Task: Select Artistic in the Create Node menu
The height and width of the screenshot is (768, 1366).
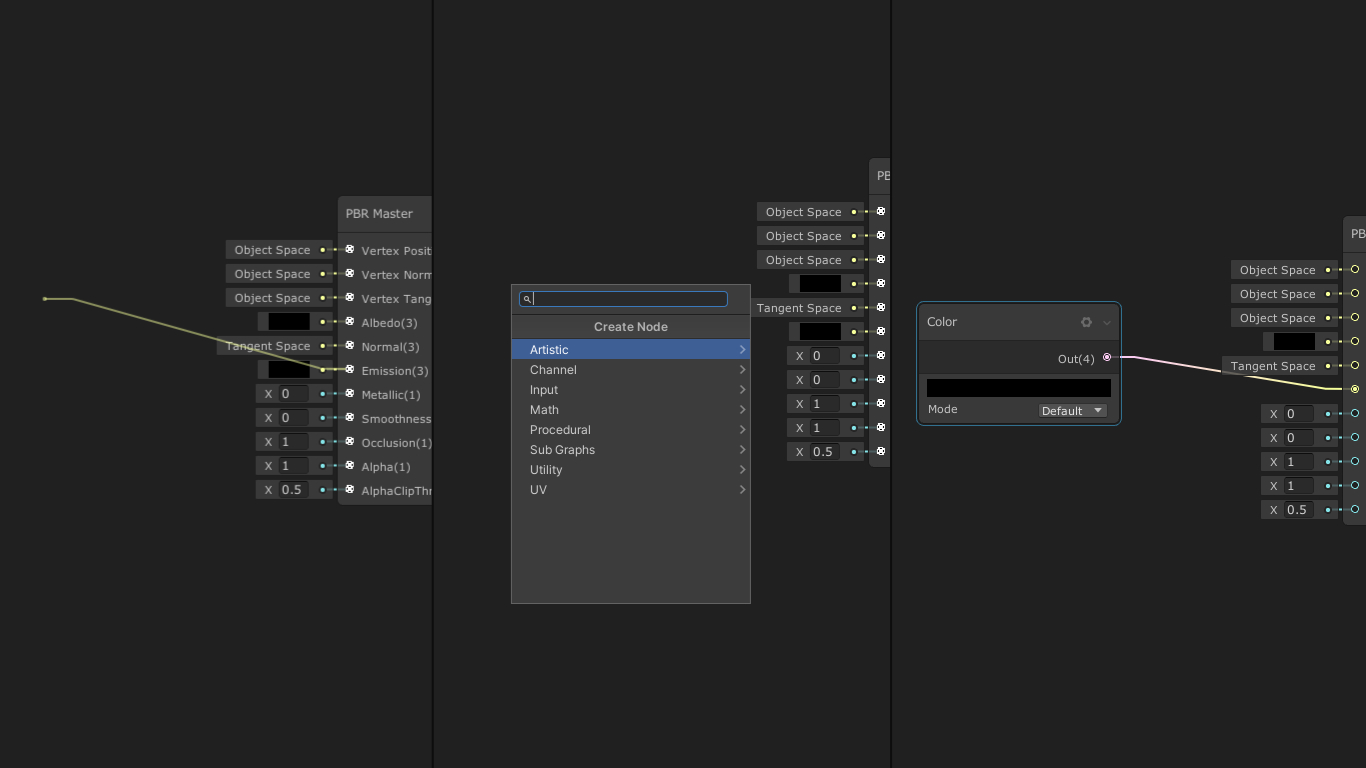Action: (x=549, y=350)
